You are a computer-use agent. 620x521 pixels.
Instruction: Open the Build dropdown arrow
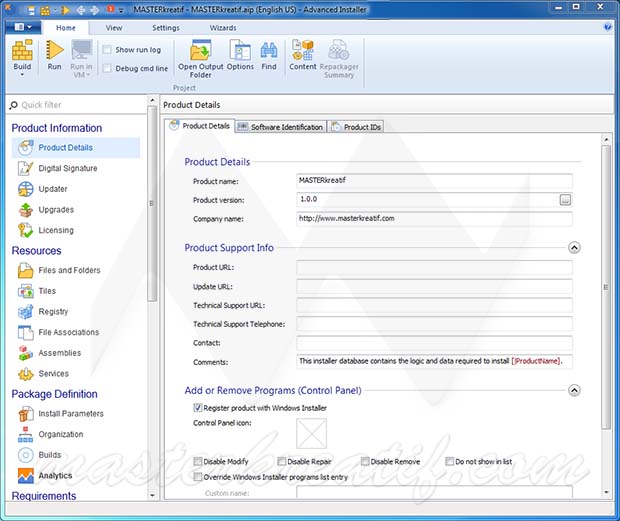click(22, 75)
